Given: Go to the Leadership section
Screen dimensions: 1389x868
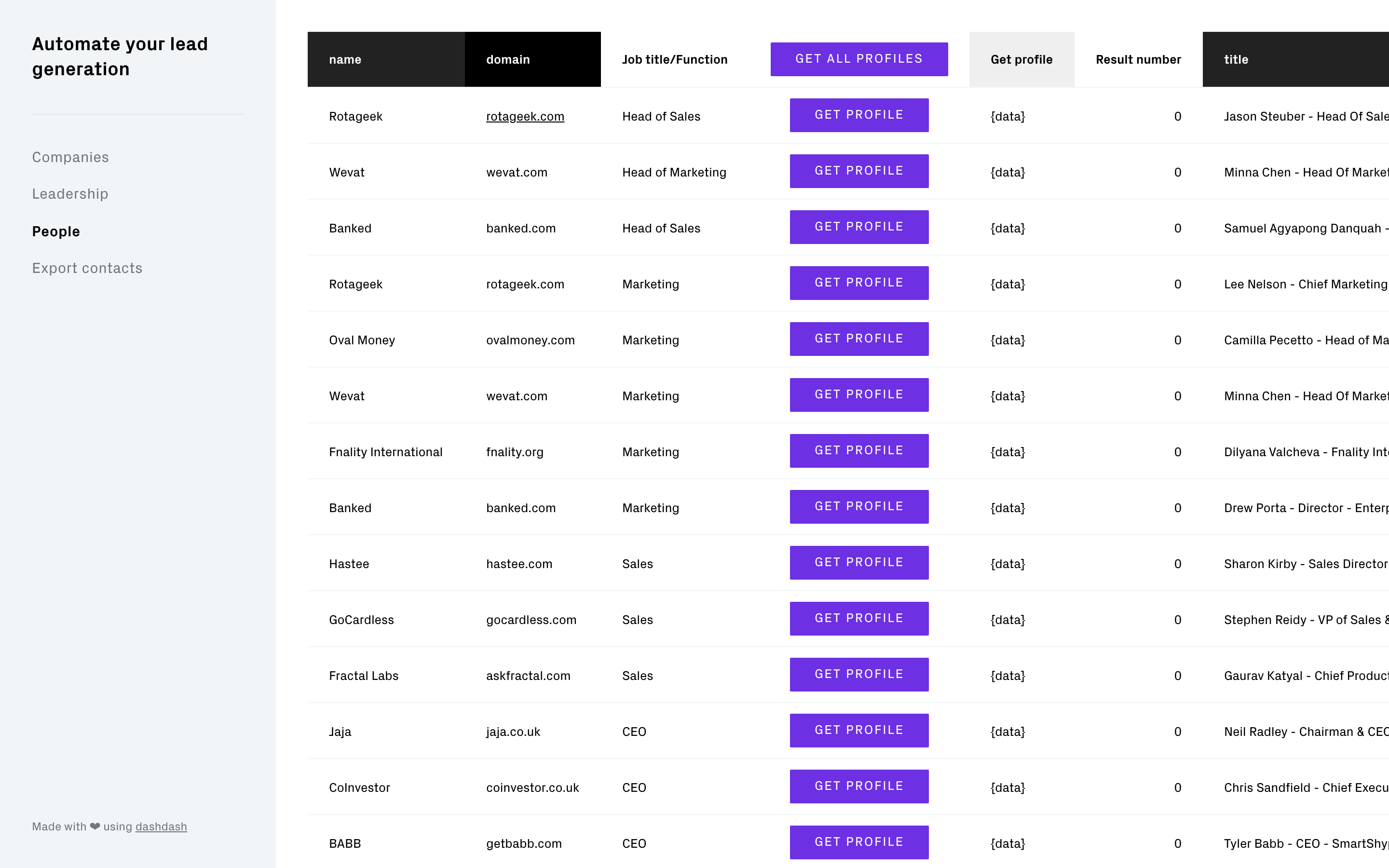Looking at the screenshot, I should (x=70, y=194).
